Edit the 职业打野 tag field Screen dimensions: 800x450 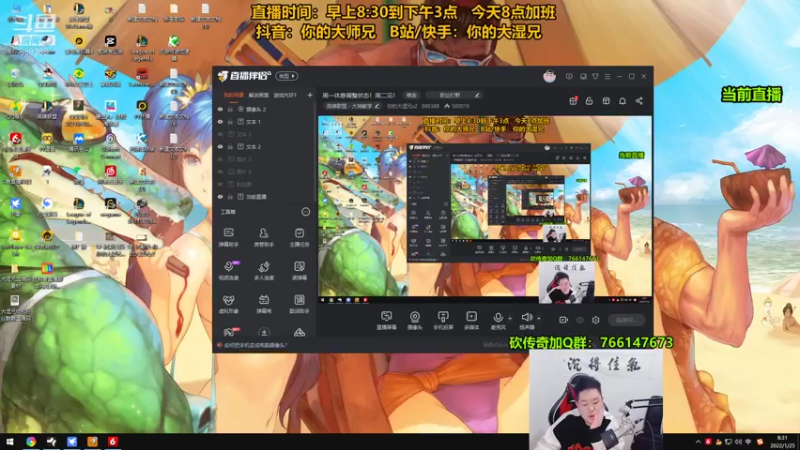pyautogui.click(x=453, y=95)
